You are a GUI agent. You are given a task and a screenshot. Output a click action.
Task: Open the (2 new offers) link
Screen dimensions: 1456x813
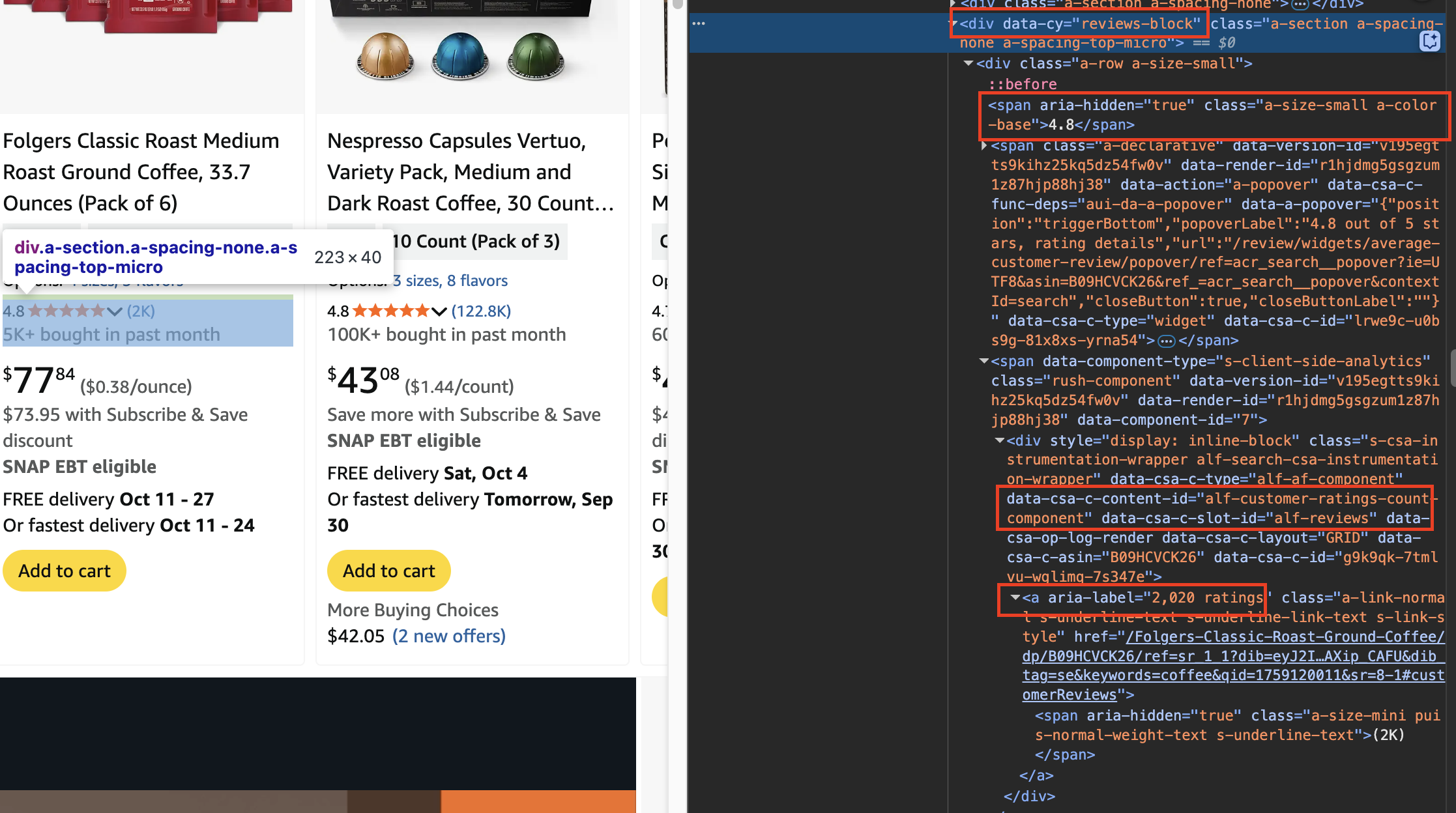pos(448,636)
